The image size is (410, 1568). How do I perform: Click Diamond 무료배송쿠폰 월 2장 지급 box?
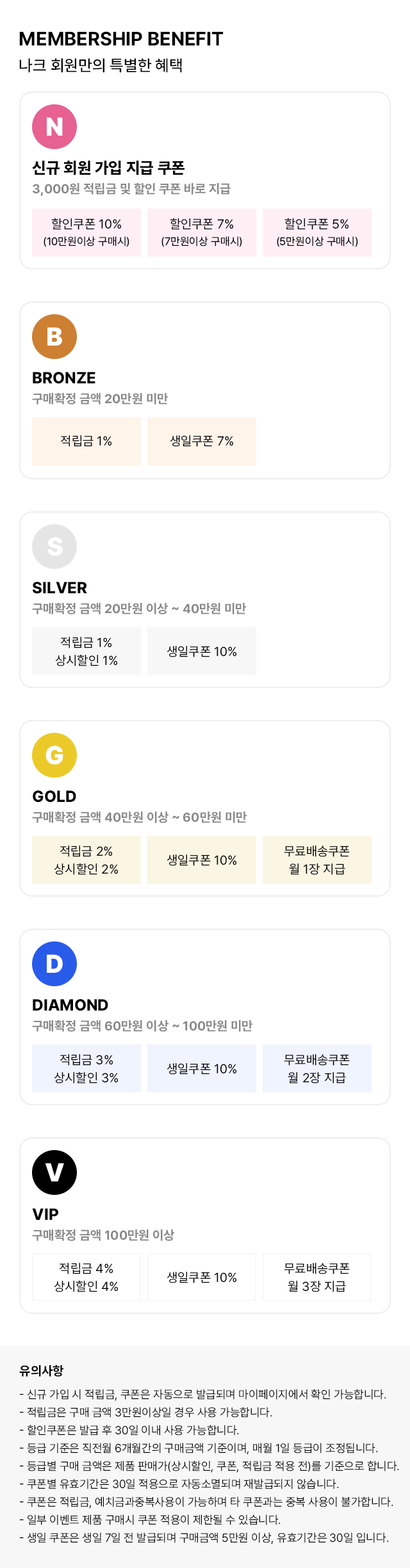click(317, 1068)
